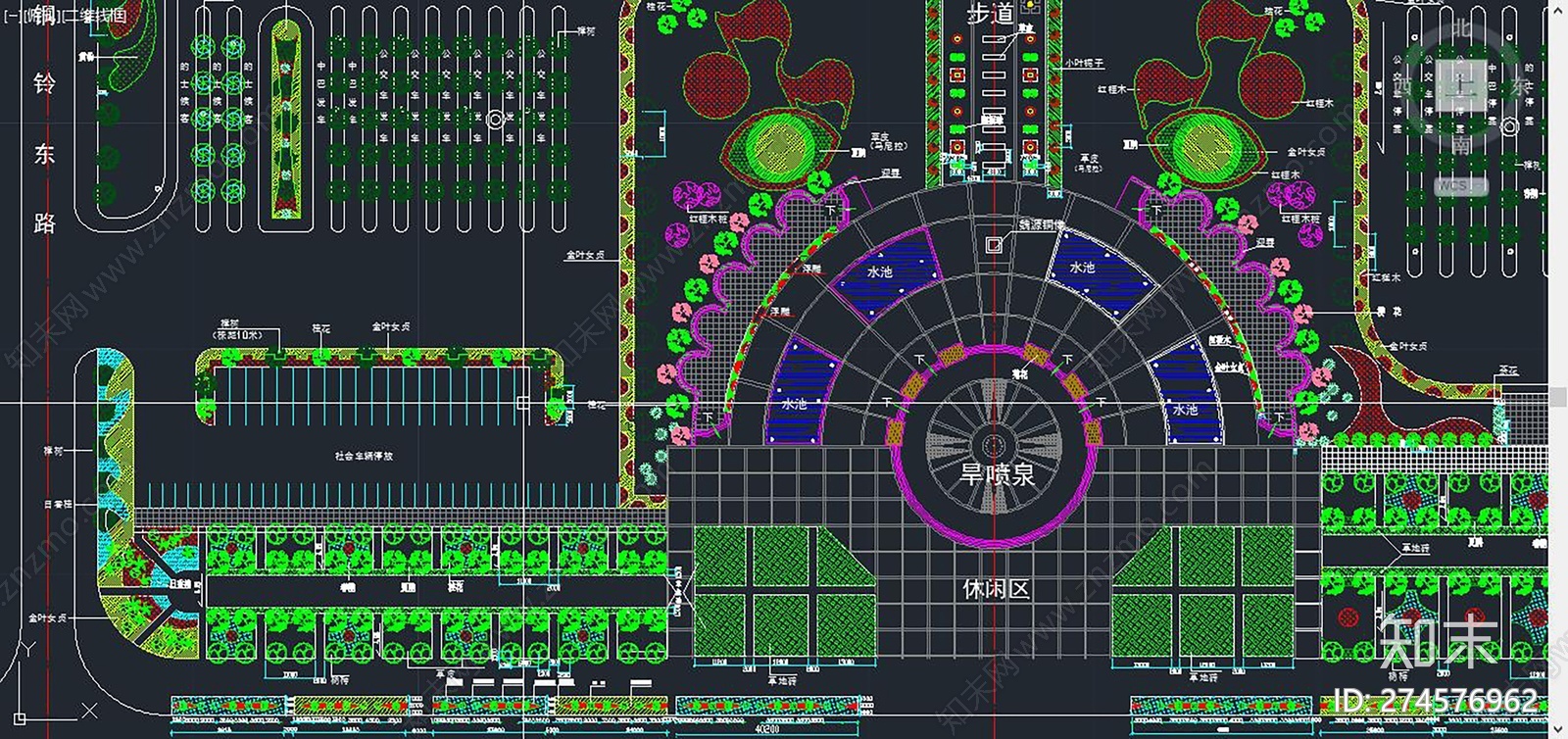Select the 社会车辆停放 text label
The width and height of the screenshot is (1568, 739).
pos(364,456)
